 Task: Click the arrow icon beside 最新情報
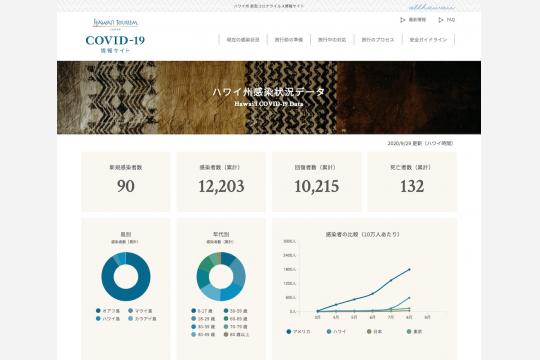[x=402, y=20]
